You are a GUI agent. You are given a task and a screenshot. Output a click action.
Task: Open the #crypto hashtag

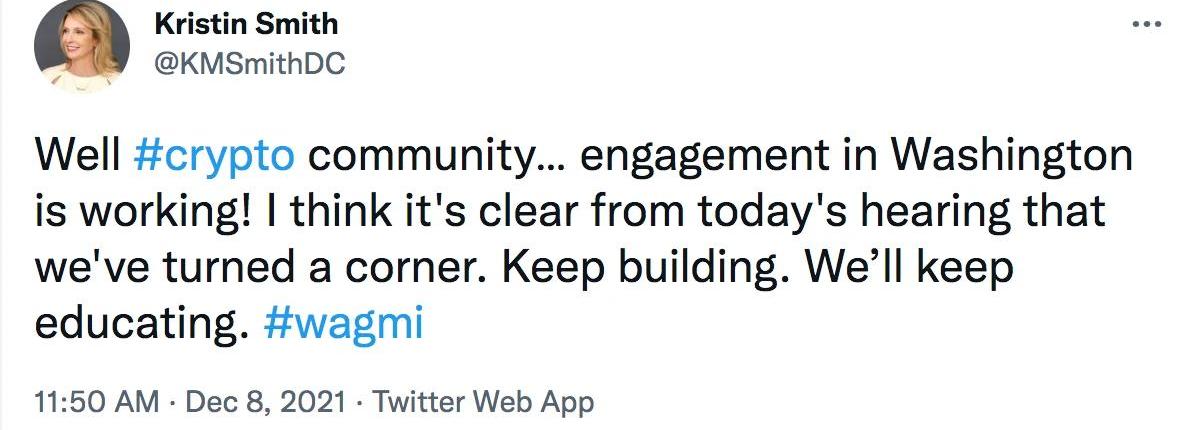tap(214, 158)
